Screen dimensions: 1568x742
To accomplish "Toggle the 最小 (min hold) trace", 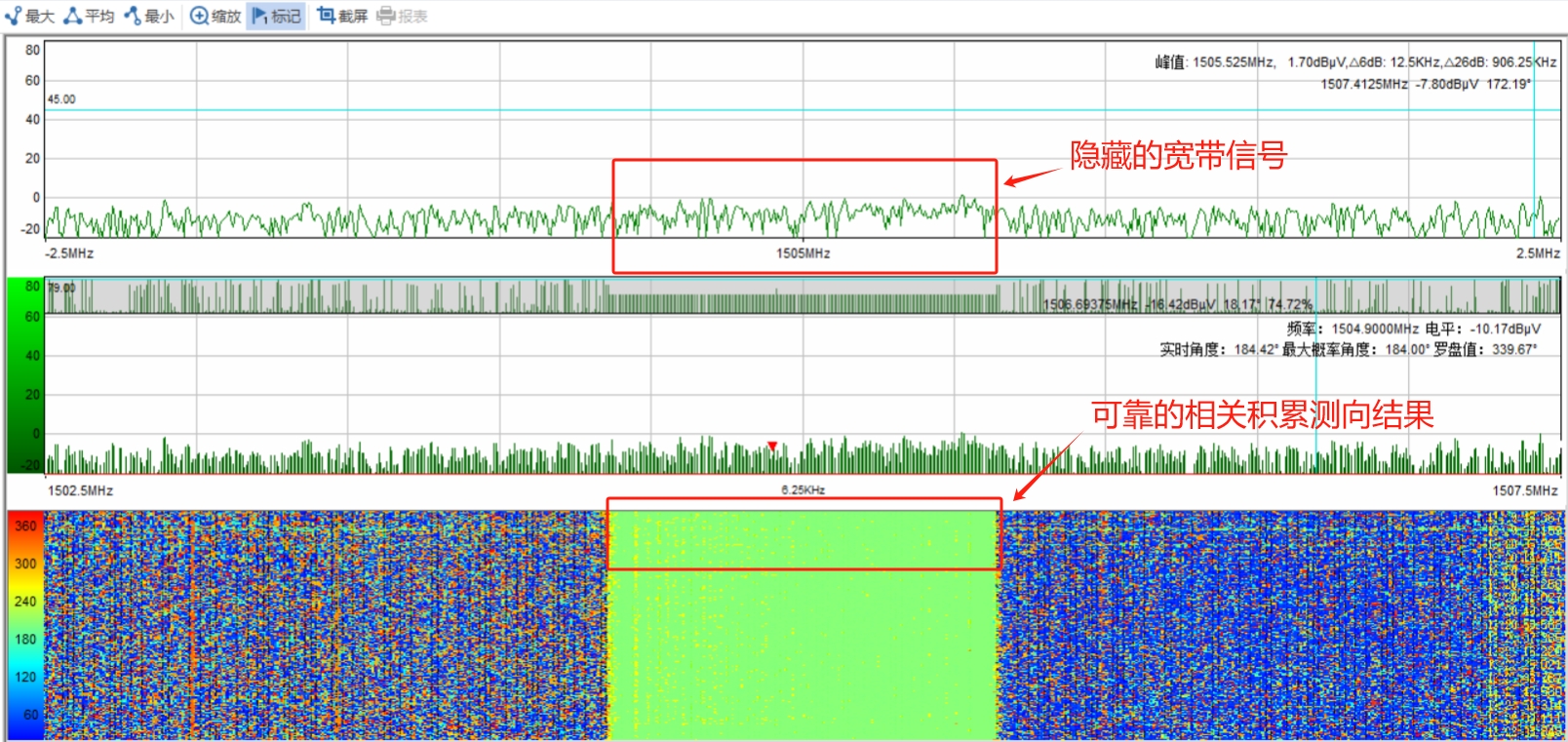I will coord(149,16).
